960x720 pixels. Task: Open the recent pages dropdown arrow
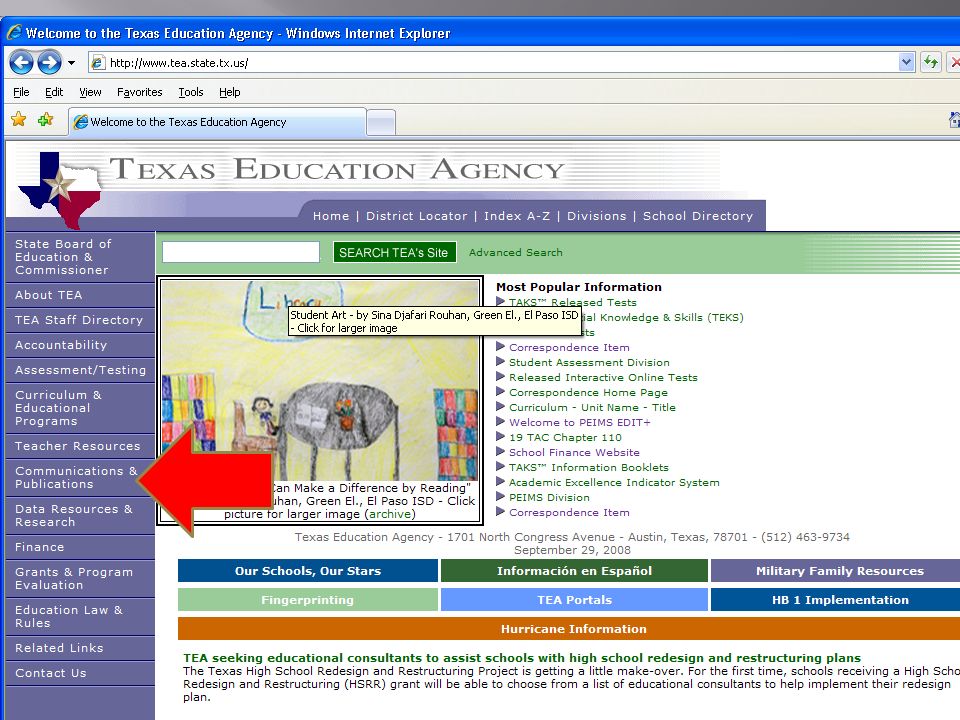tap(72, 62)
